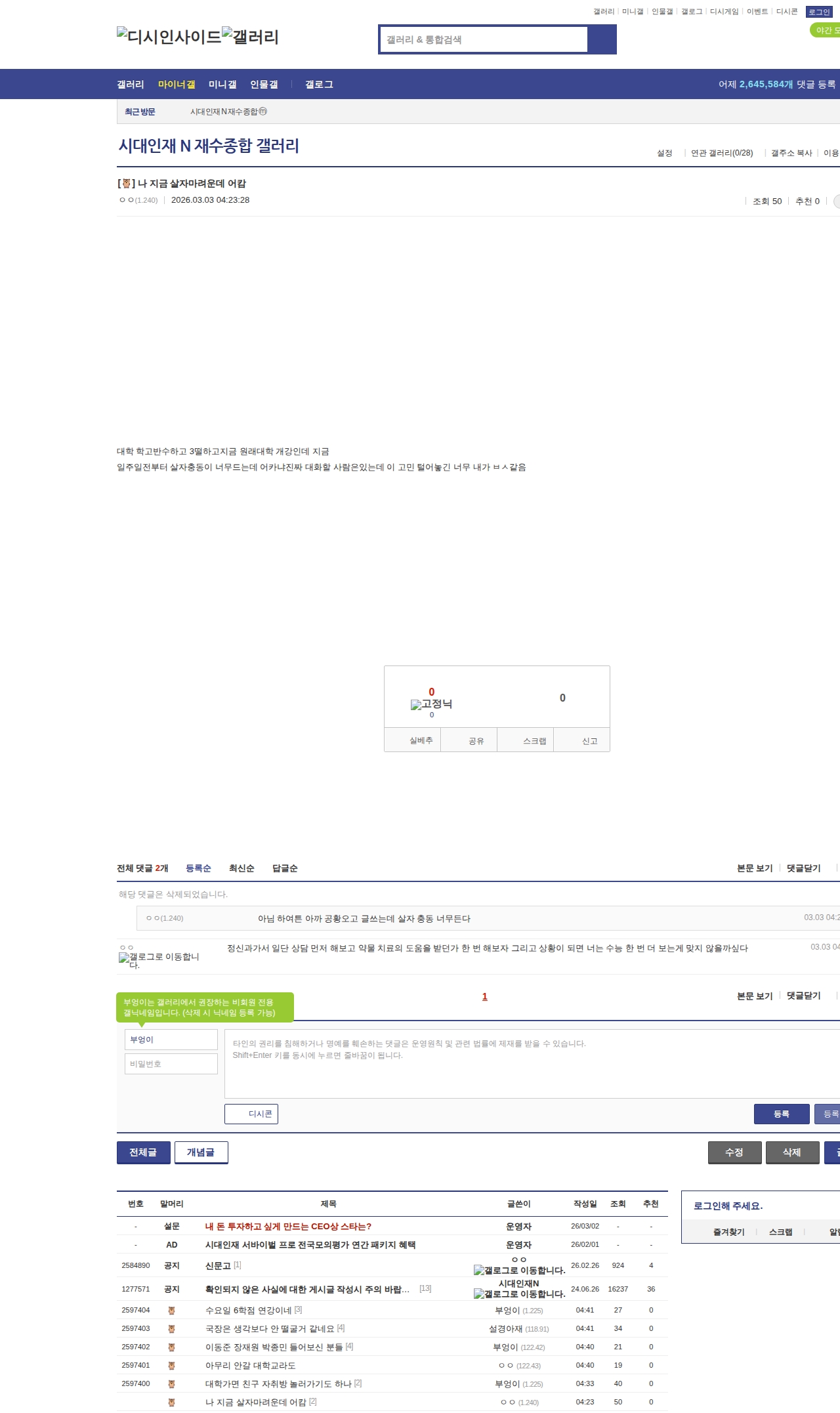Submit the comment with 등록 button
This screenshot has width=840, height=1413.
tap(782, 1114)
